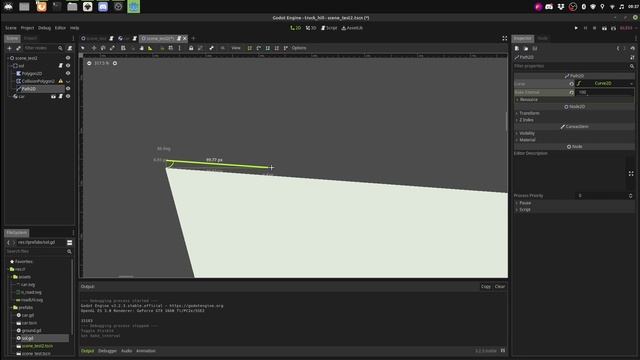The height and width of the screenshot is (360, 640).
Task: Choose the Rotate Mode tool
Action: [x=103, y=48]
